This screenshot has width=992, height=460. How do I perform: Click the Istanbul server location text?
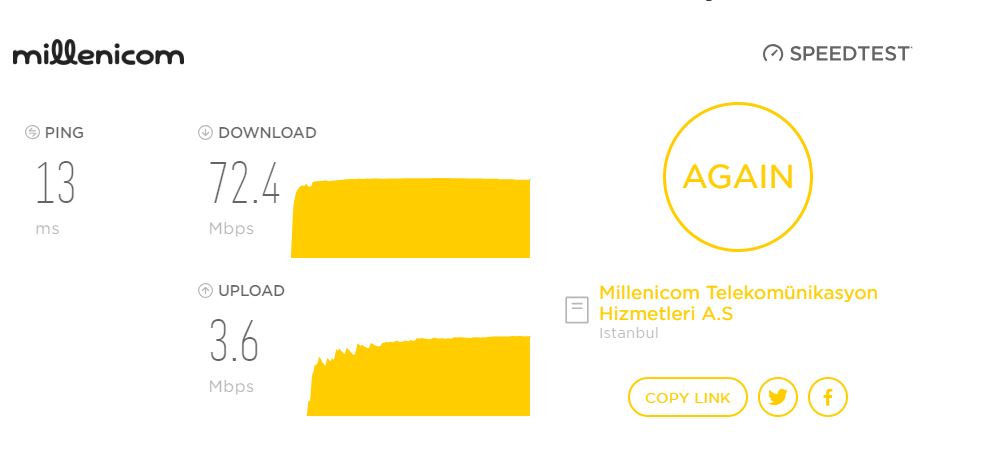(x=629, y=333)
